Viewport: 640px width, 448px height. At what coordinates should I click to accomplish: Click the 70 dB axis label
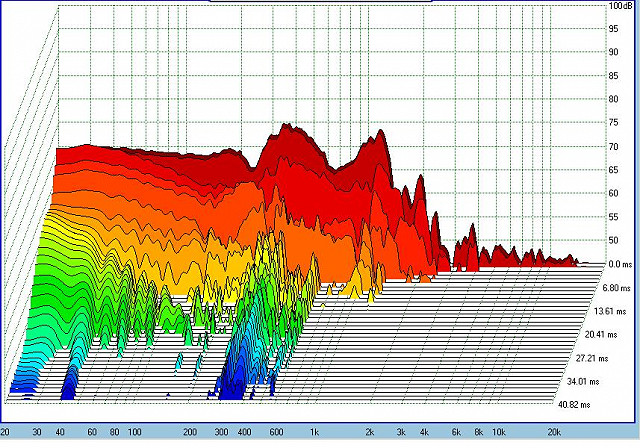(613, 146)
